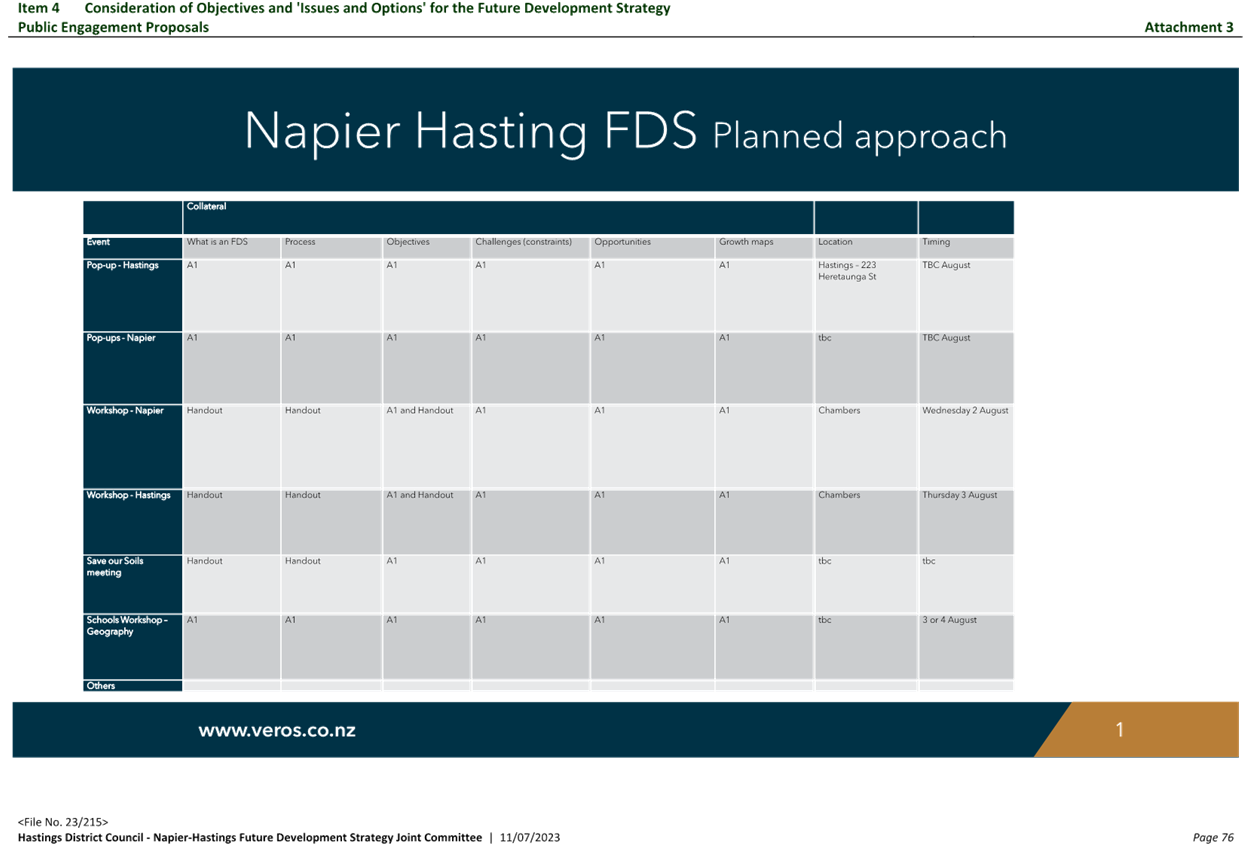
Task: Select the 'Public Engagement Proposals' heading
Action: click(114, 27)
